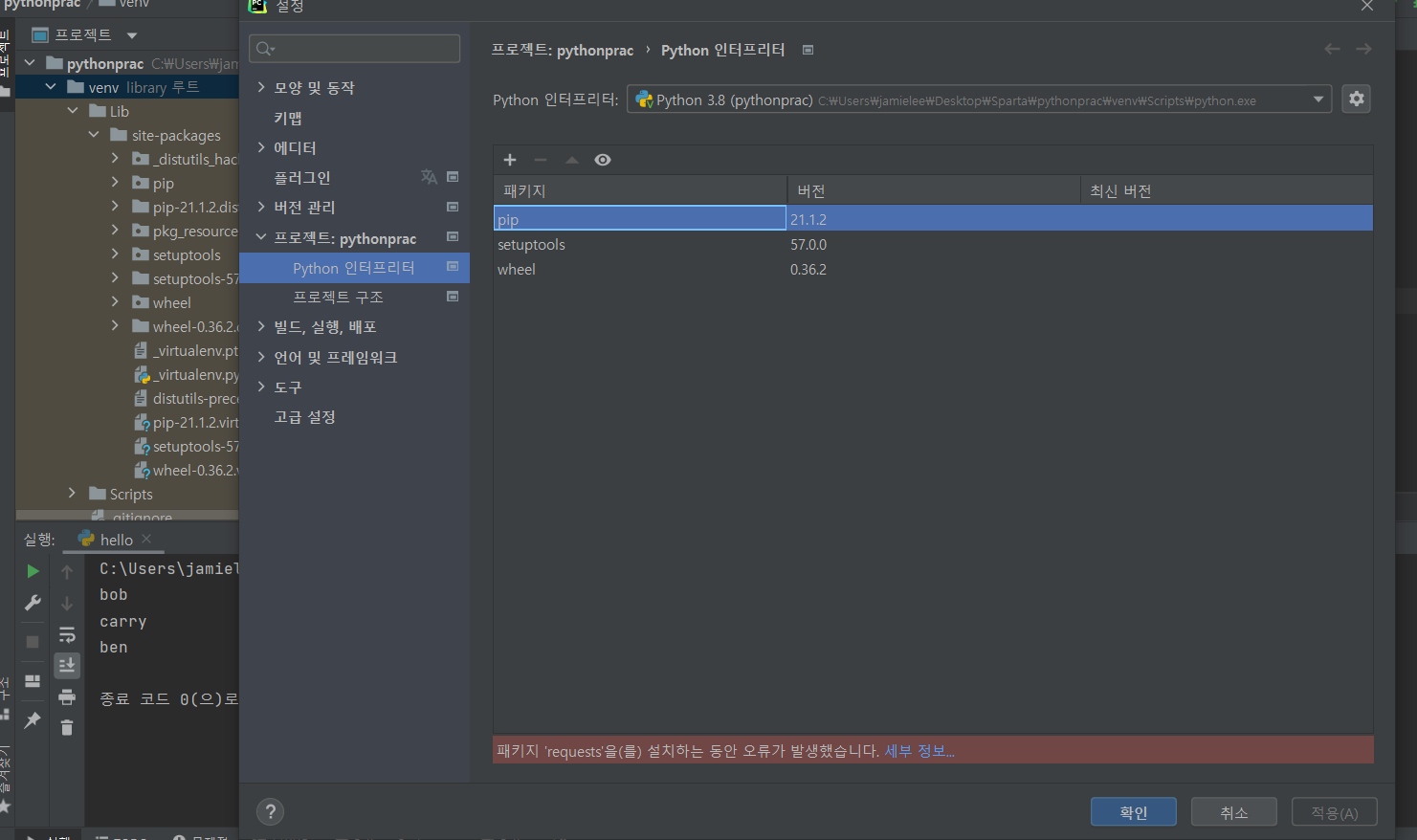This screenshot has width=1417, height=840.
Task: Select the wheel folder in project tree
Action: [x=171, y=302]
